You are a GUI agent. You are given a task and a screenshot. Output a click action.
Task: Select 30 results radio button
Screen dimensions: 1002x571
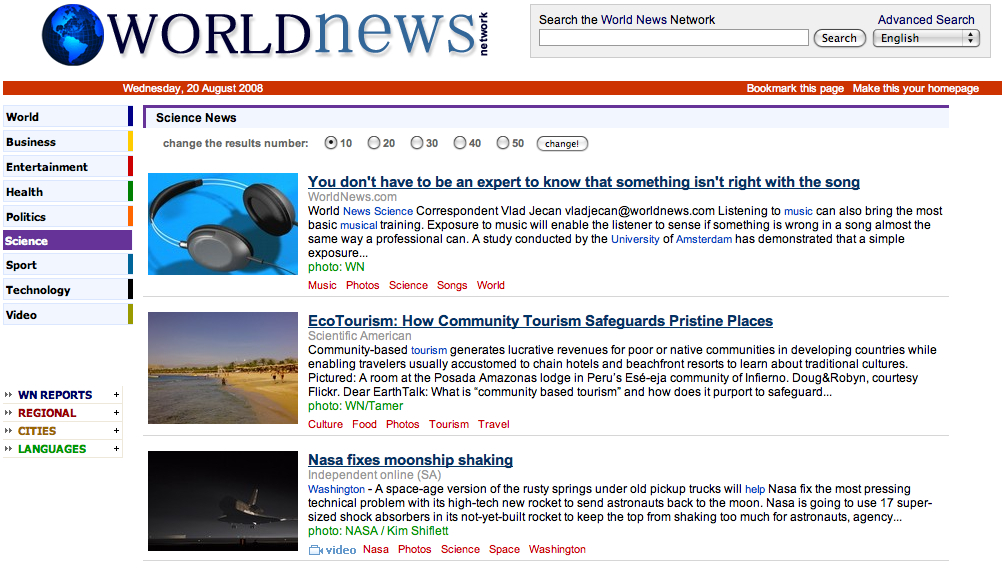pyautogui.click(x=417, y=143)
